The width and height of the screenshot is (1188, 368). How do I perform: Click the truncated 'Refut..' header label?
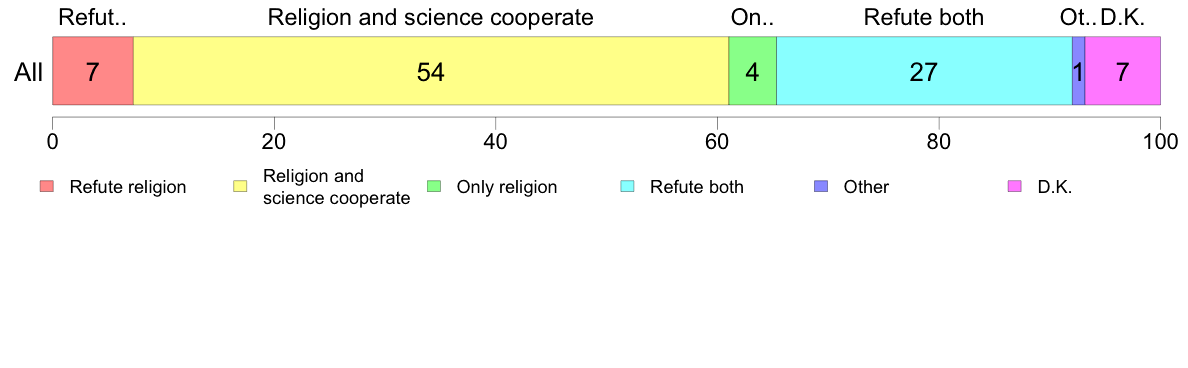click(x=92, y=17)
